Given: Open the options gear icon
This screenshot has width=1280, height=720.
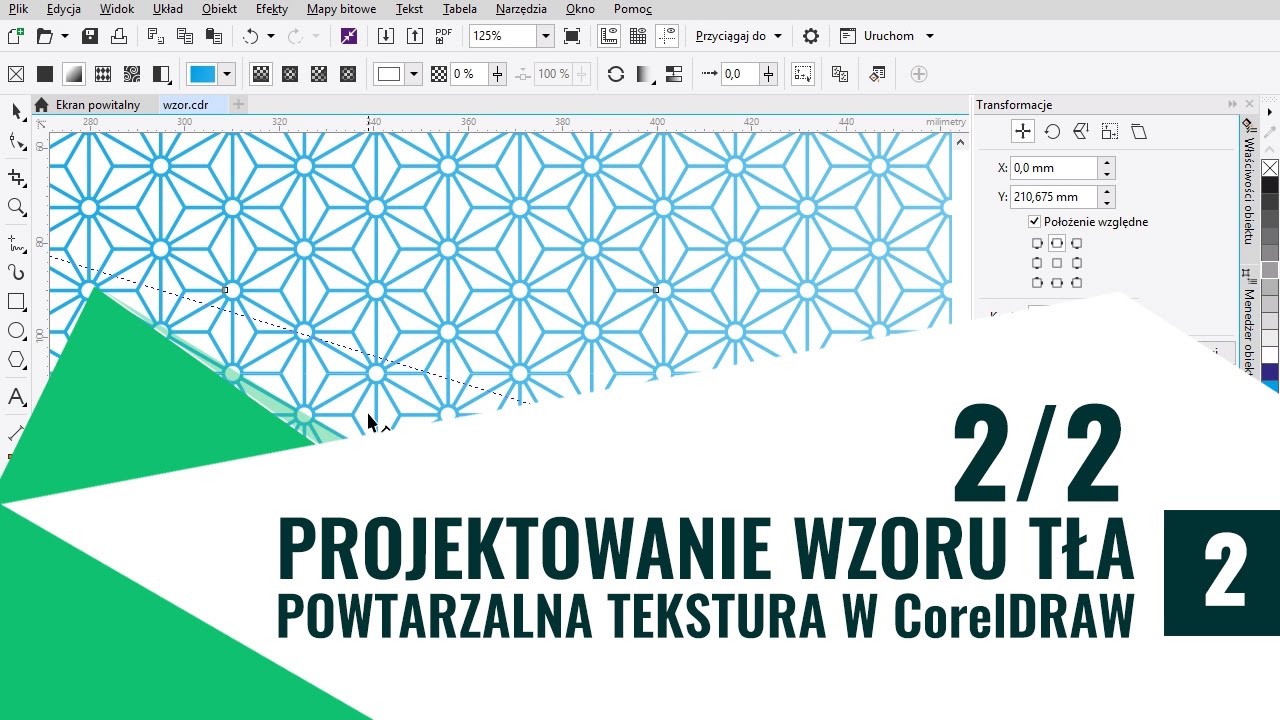Looking at the screenshot, I should pos(811,36).
